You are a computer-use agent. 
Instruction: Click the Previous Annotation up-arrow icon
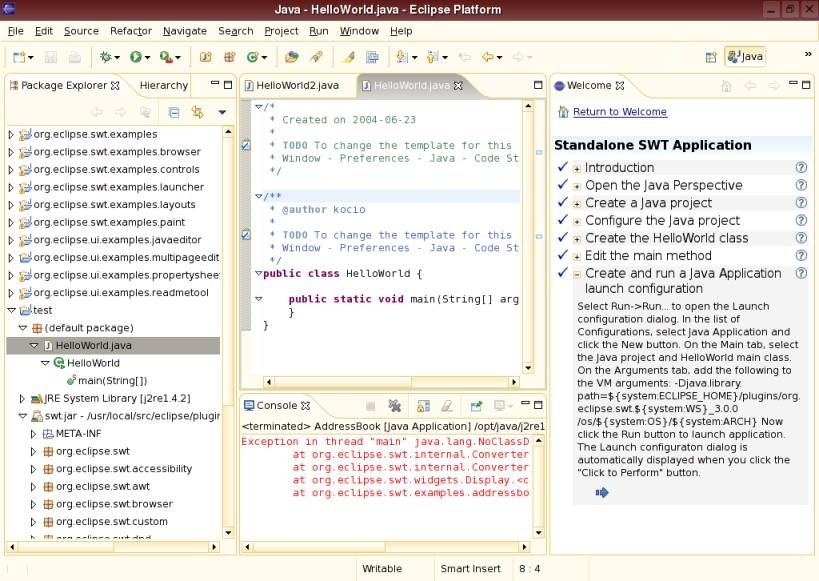(x=432, y=57)
